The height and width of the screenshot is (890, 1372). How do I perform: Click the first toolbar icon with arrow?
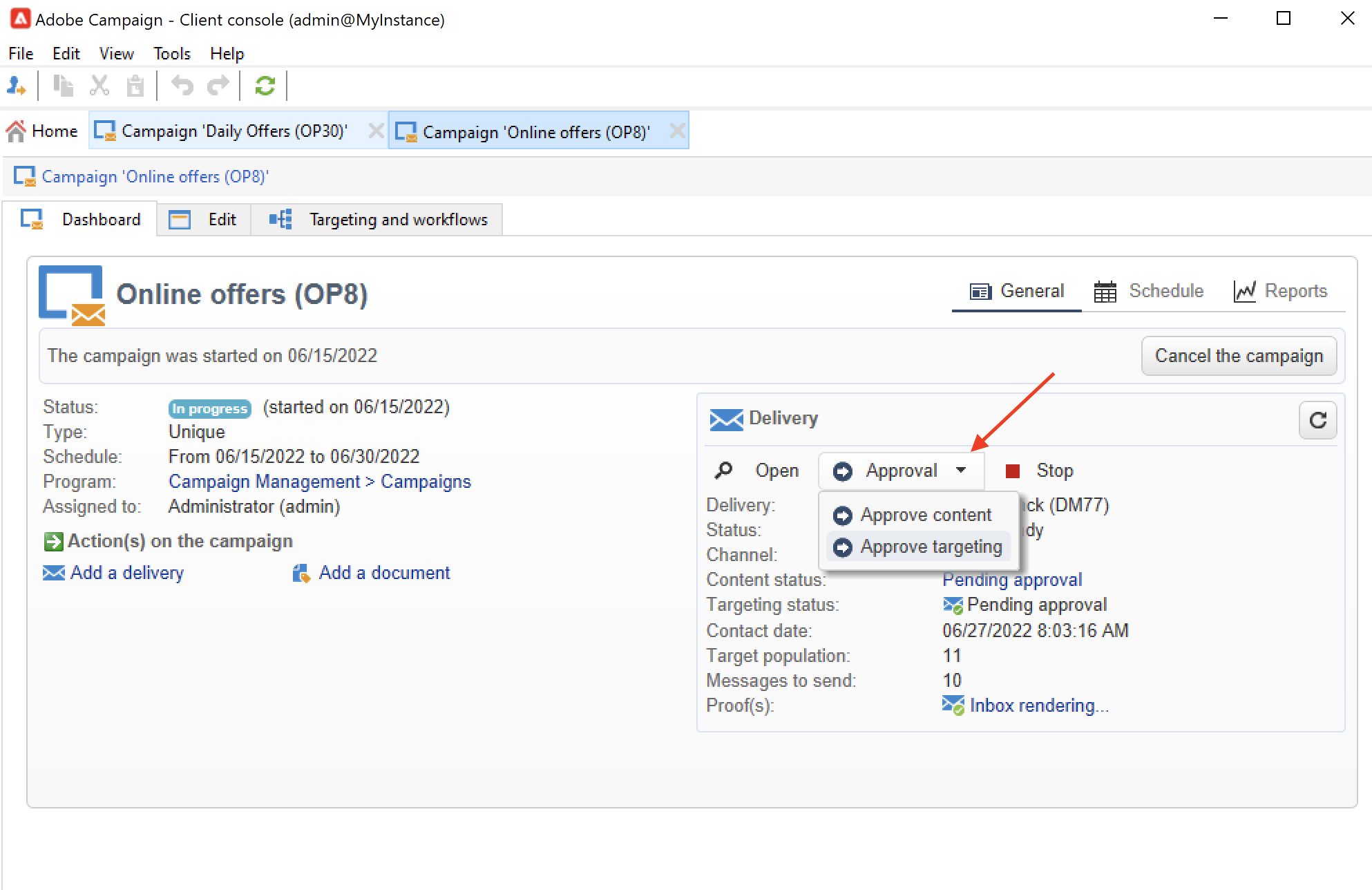click(17, 86)
